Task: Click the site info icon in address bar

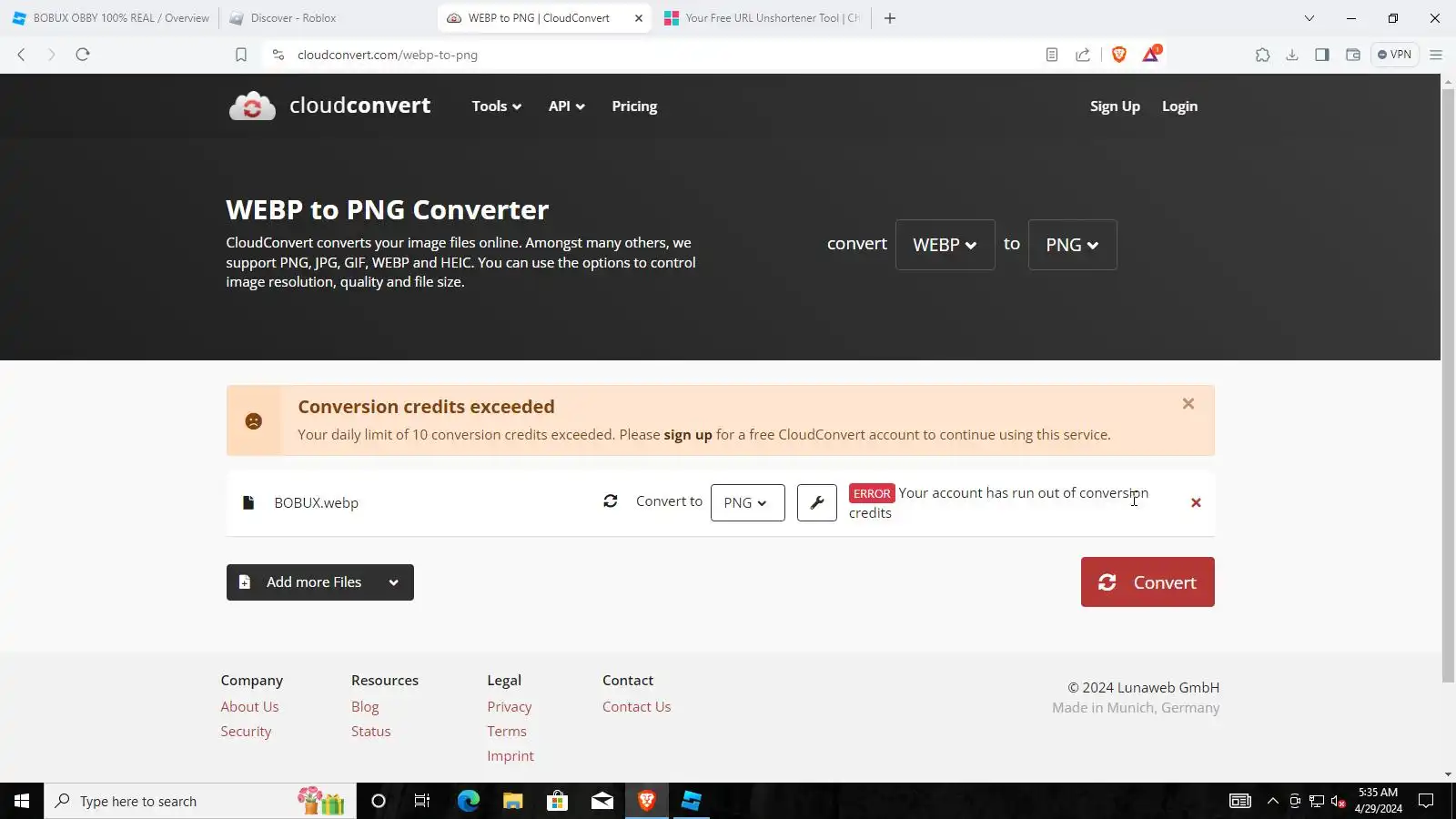Action: pos(278,55)
